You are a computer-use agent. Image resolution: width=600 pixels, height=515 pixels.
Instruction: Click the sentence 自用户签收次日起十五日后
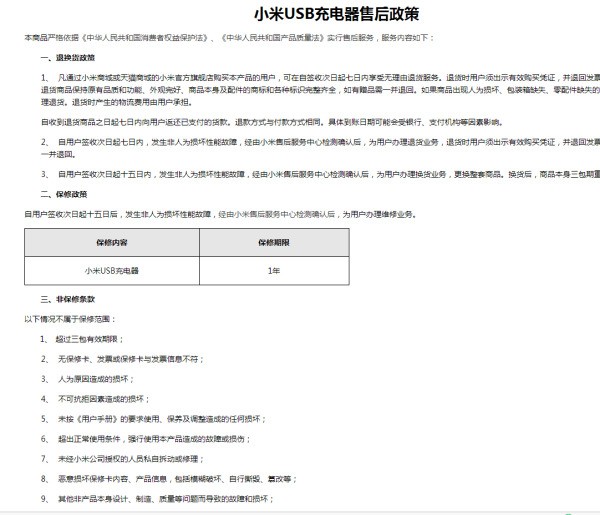[220, 214]
